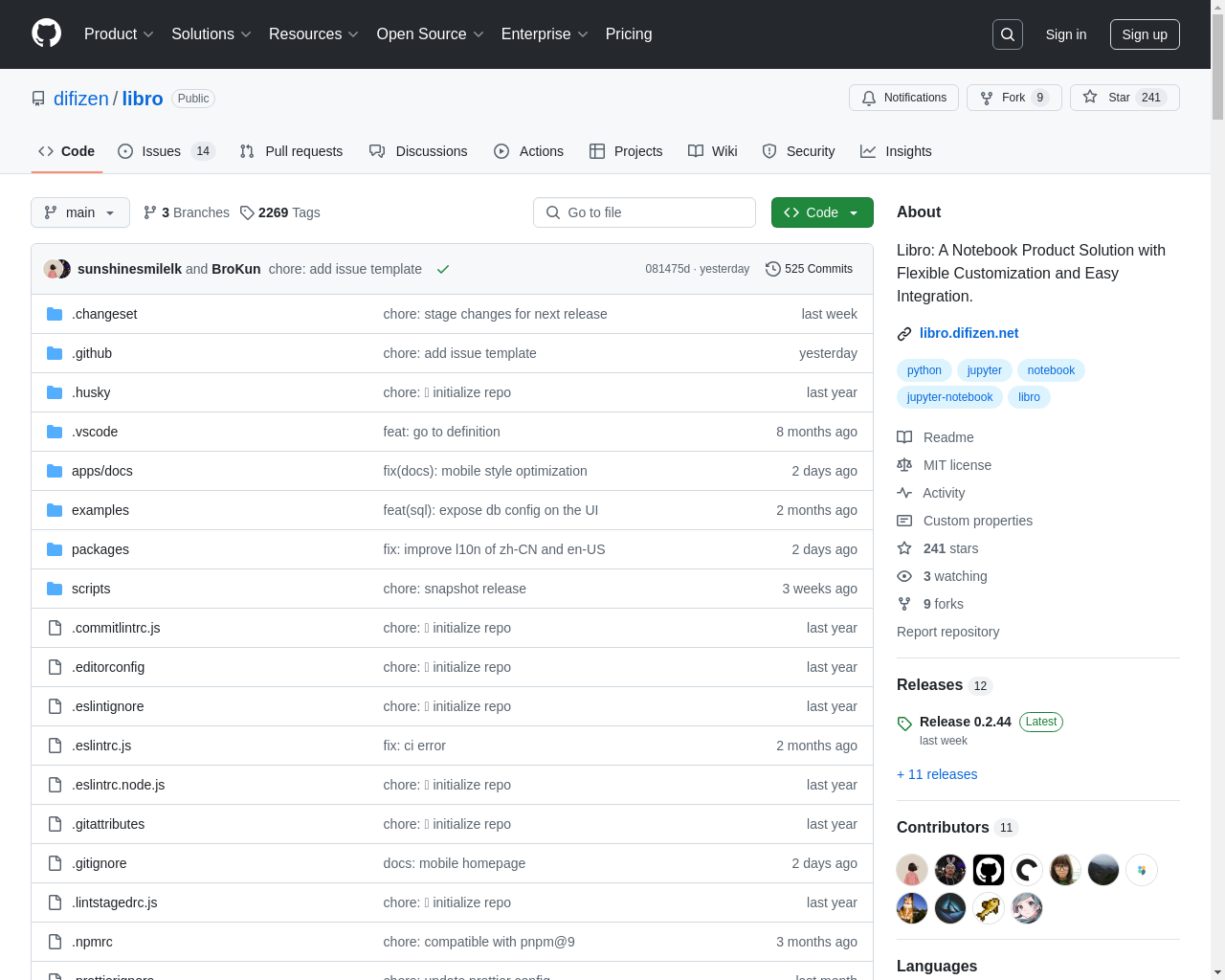
Task: Open the .vscode folder icon
Action: (x=55, y=432)
